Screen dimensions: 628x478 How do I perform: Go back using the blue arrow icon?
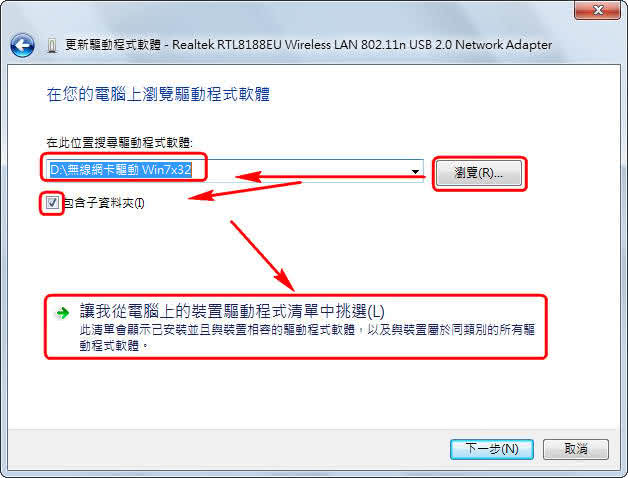(22, 45)
